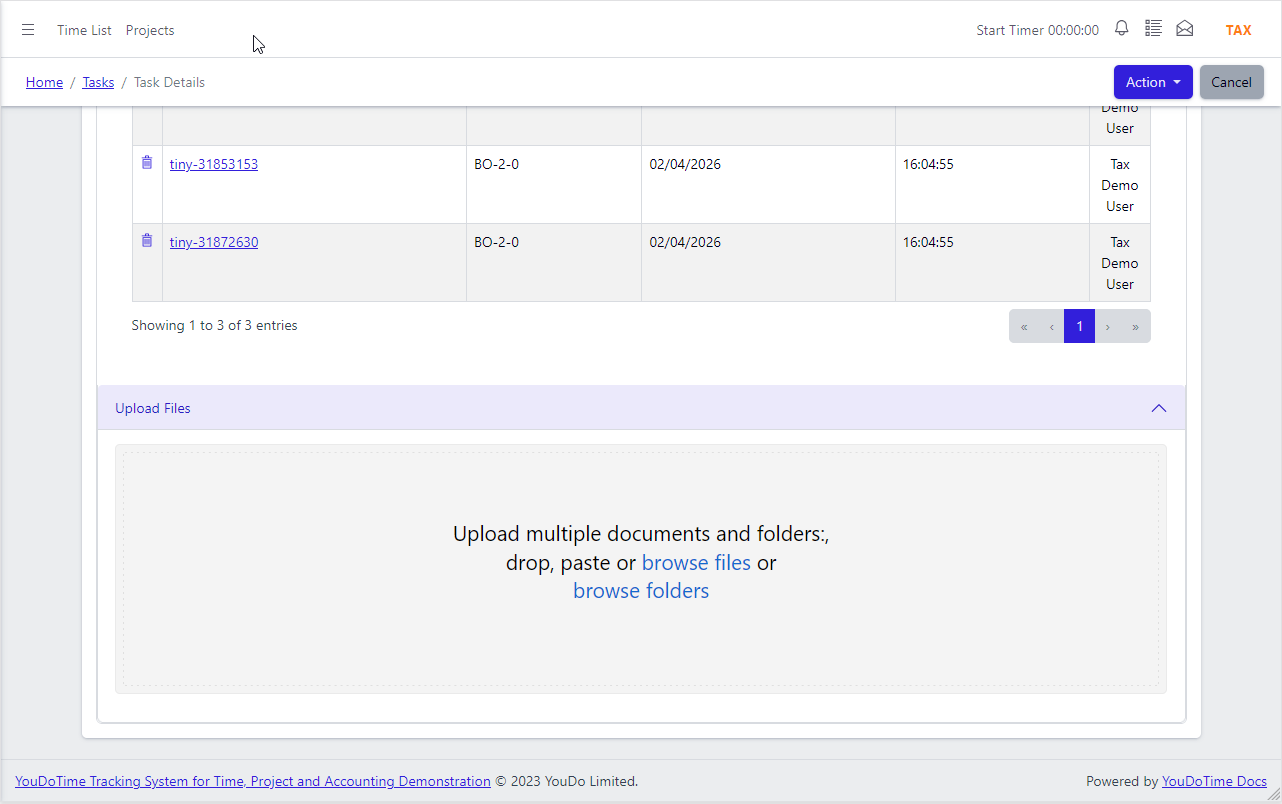1282x804 pixels.
Task: Go to Tasks breadcrumb link
Action: tap(98, 82)
